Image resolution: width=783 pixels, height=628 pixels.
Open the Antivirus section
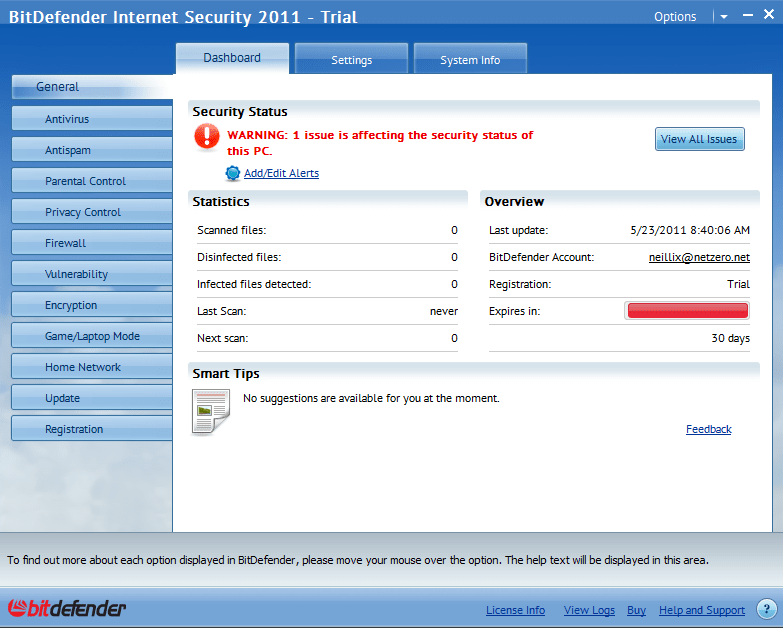pos(92,119)
